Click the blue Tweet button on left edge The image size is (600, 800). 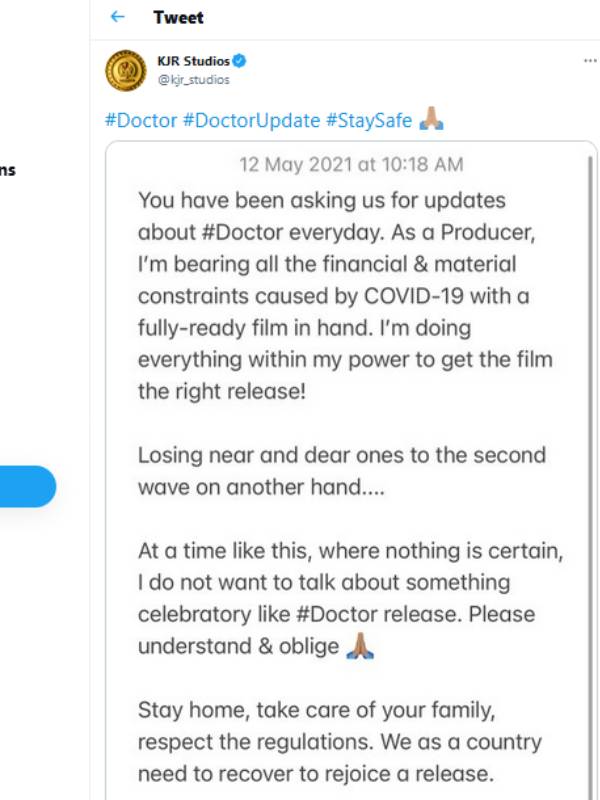pos(28,486)
